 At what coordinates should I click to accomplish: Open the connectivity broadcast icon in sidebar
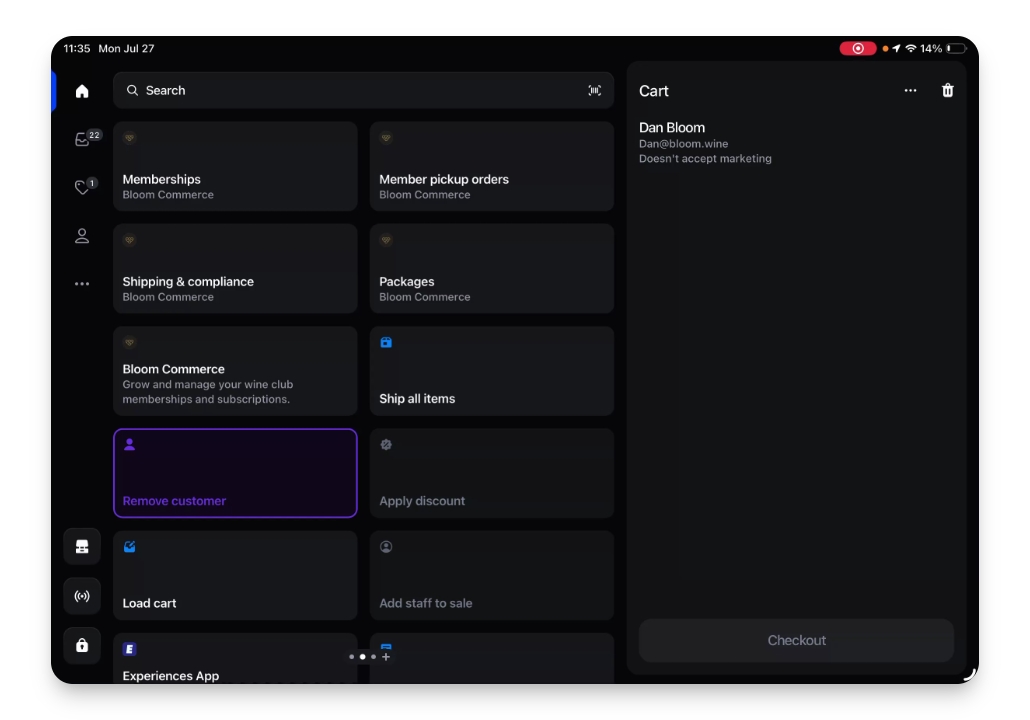(81, 596)
